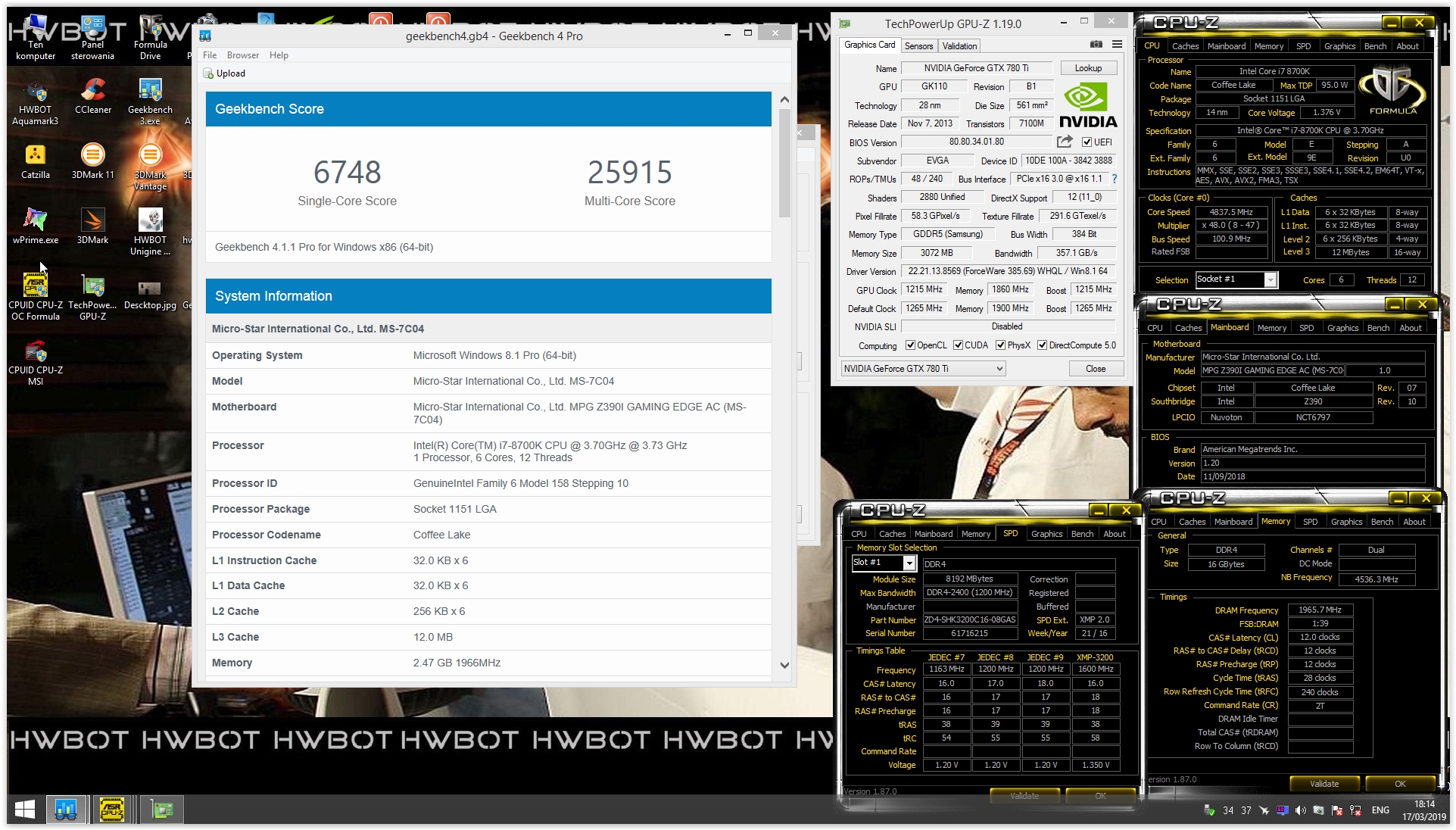The height and width of the screenshot is (830, 1456).
Task: Launch wPrime.exe desktop icon
Action: tap(36, 226)
